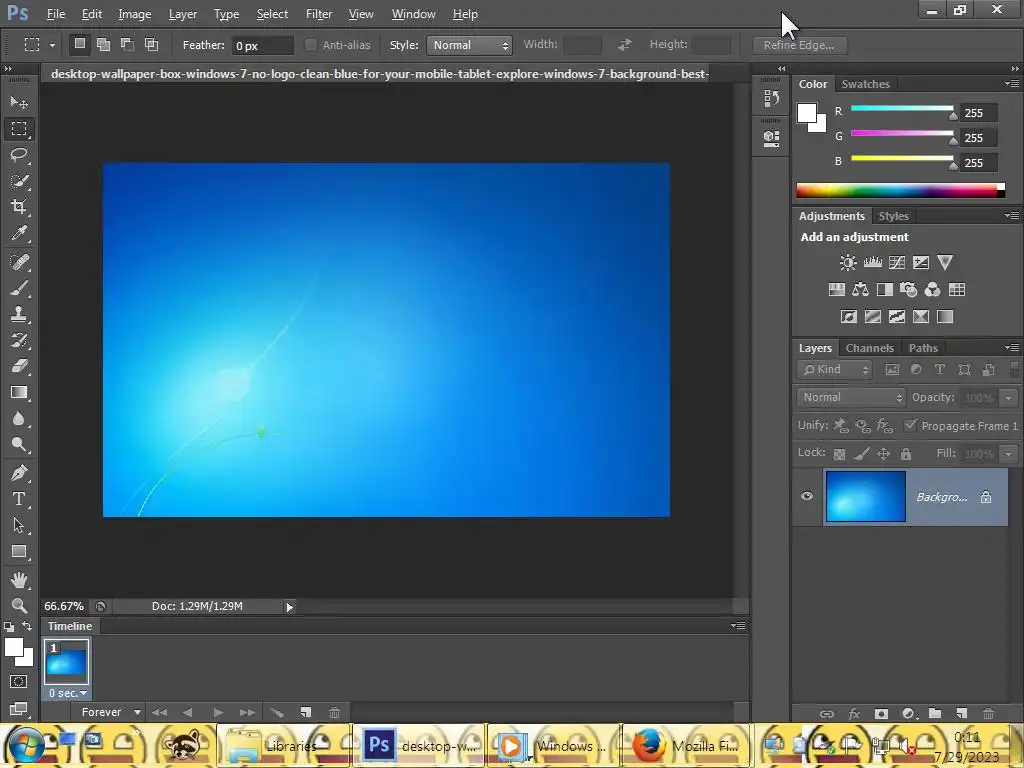Create a new layer in Layers panel

961,713
